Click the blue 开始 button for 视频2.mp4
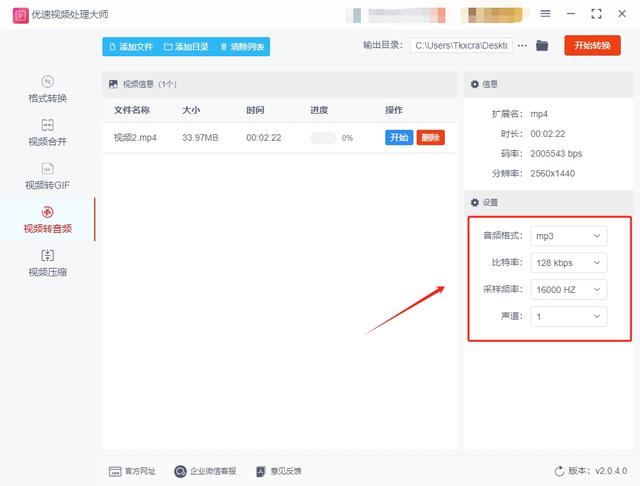The width and height of the screenshot is (640, 486). 399,138
